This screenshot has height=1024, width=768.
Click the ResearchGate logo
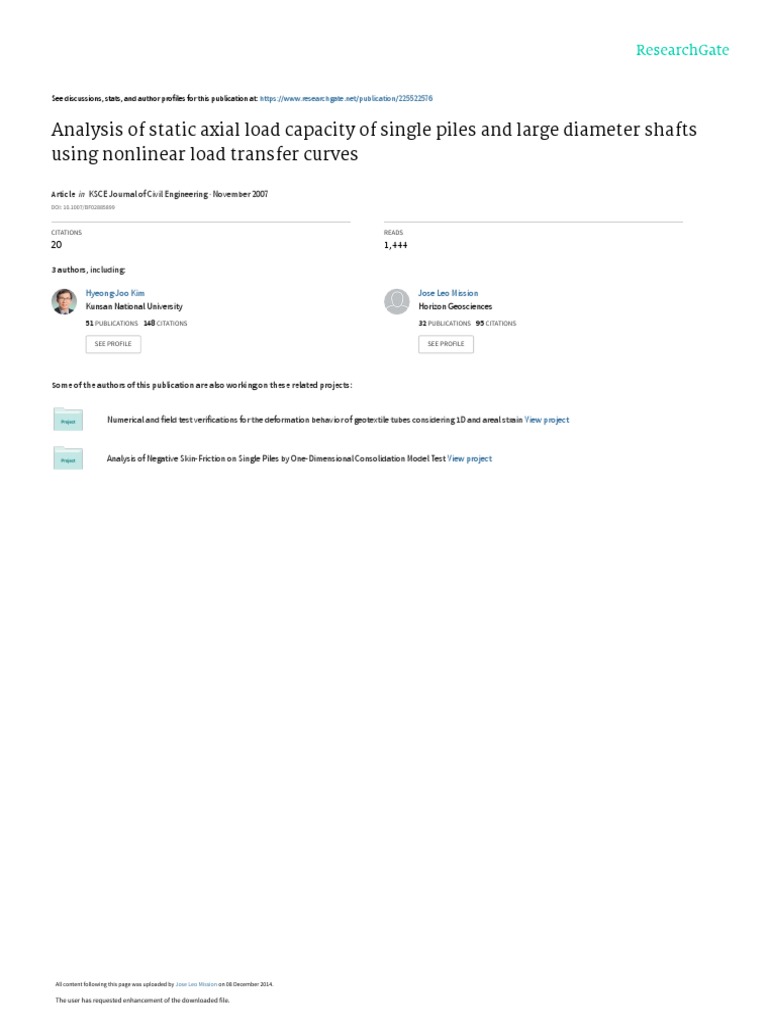coord(683,50)
